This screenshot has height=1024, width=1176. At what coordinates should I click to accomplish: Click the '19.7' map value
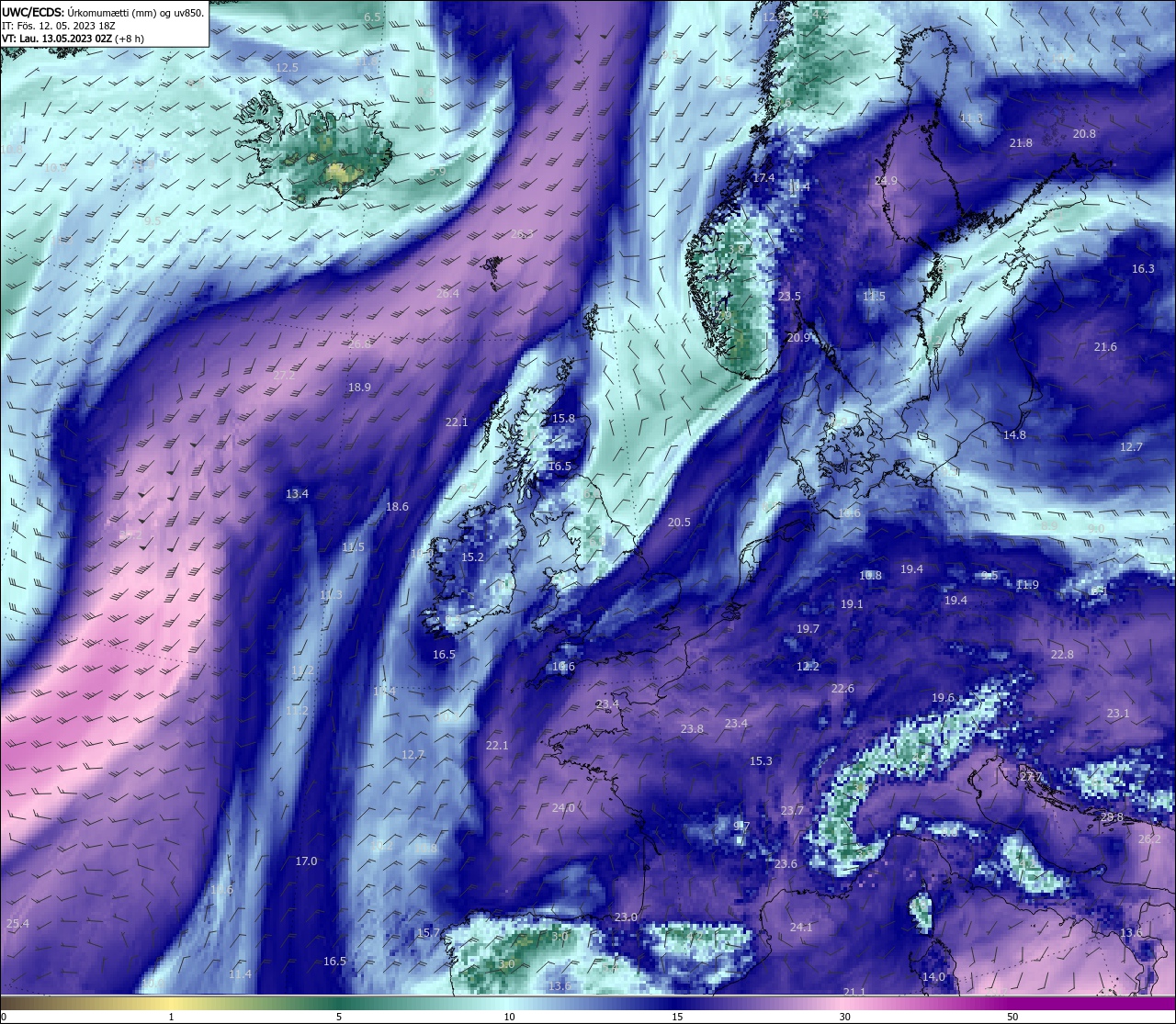[x=808, y=629]
